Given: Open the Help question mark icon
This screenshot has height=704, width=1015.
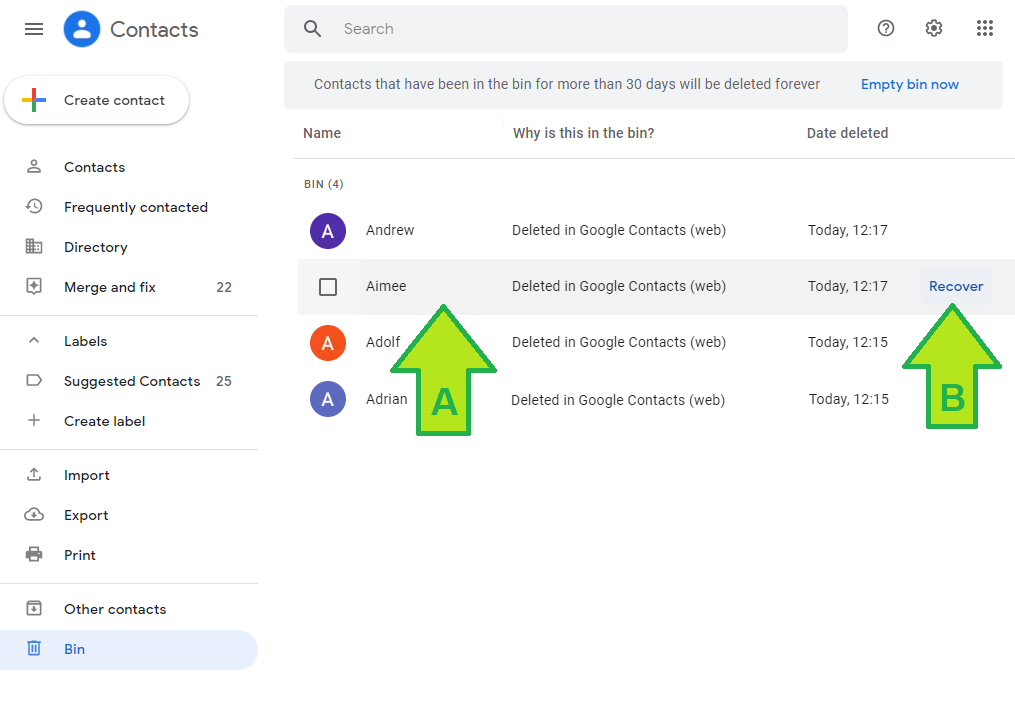Looking at the screenshot, I should [x=885, y=29].
